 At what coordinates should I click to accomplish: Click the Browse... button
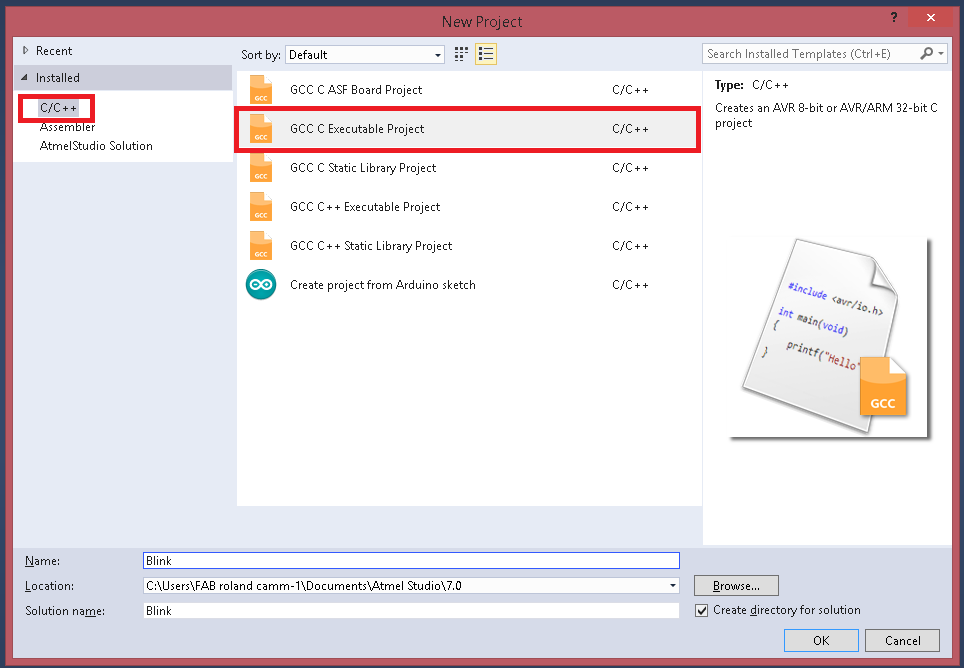[736, 586]
